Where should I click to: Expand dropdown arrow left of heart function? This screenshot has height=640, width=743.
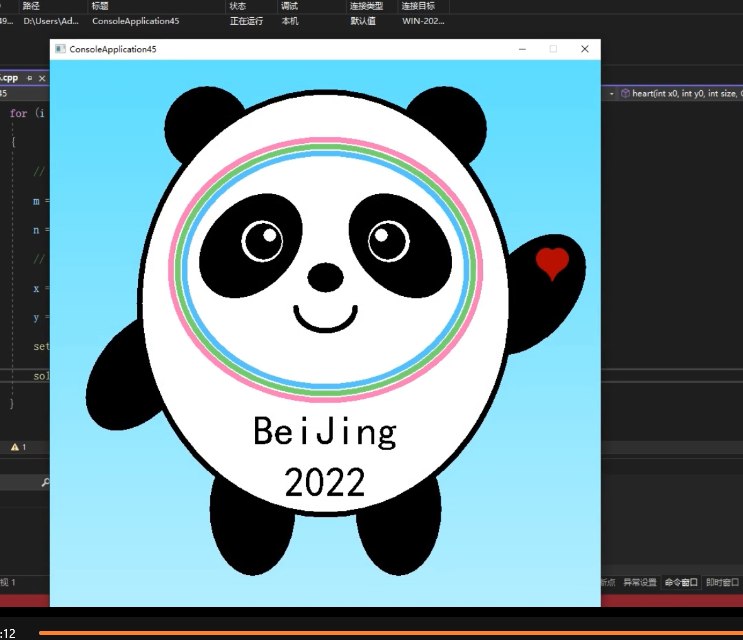click(x=611, y=93)
